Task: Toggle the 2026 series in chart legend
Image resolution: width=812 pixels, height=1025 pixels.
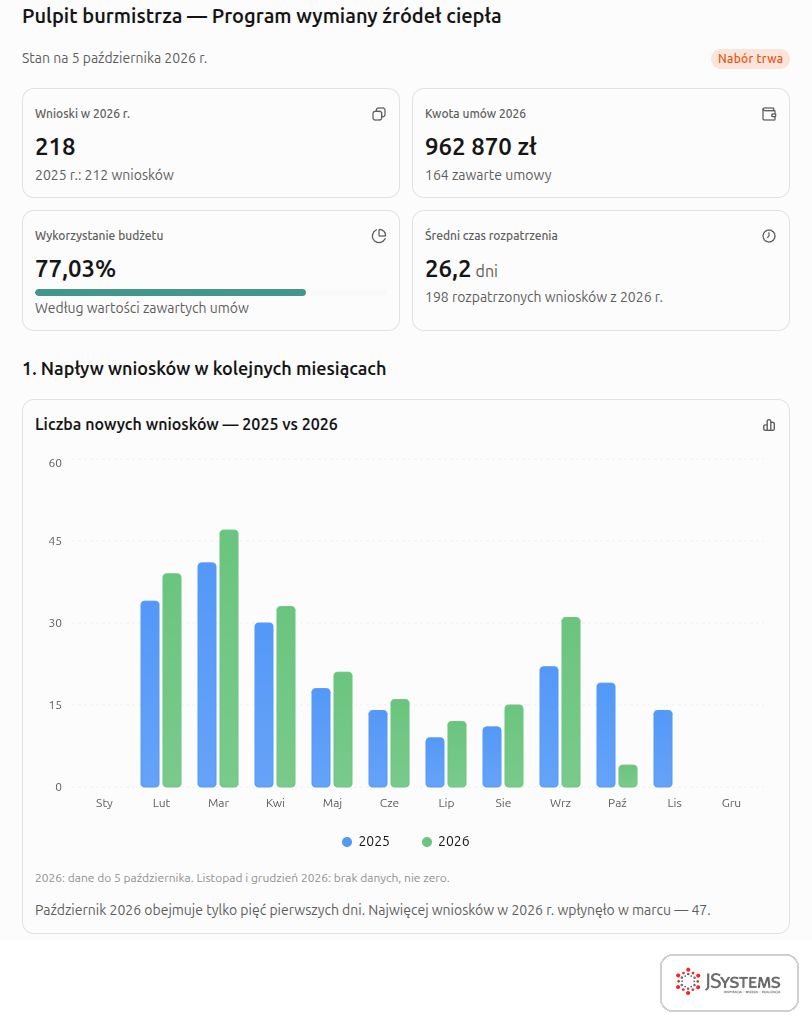Action: click(446, 841)
